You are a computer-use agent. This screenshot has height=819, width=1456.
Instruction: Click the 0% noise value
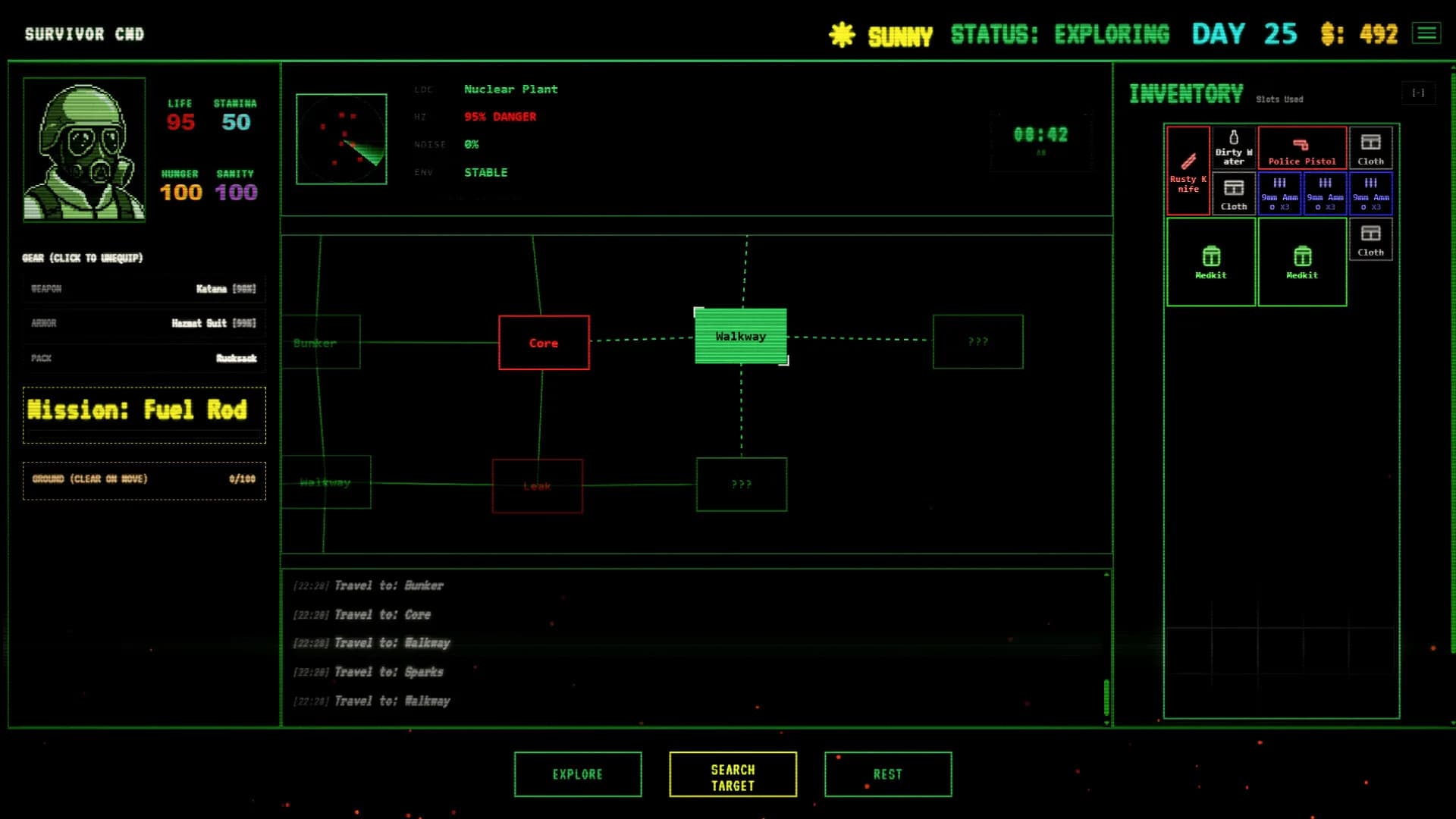point(471,144)
